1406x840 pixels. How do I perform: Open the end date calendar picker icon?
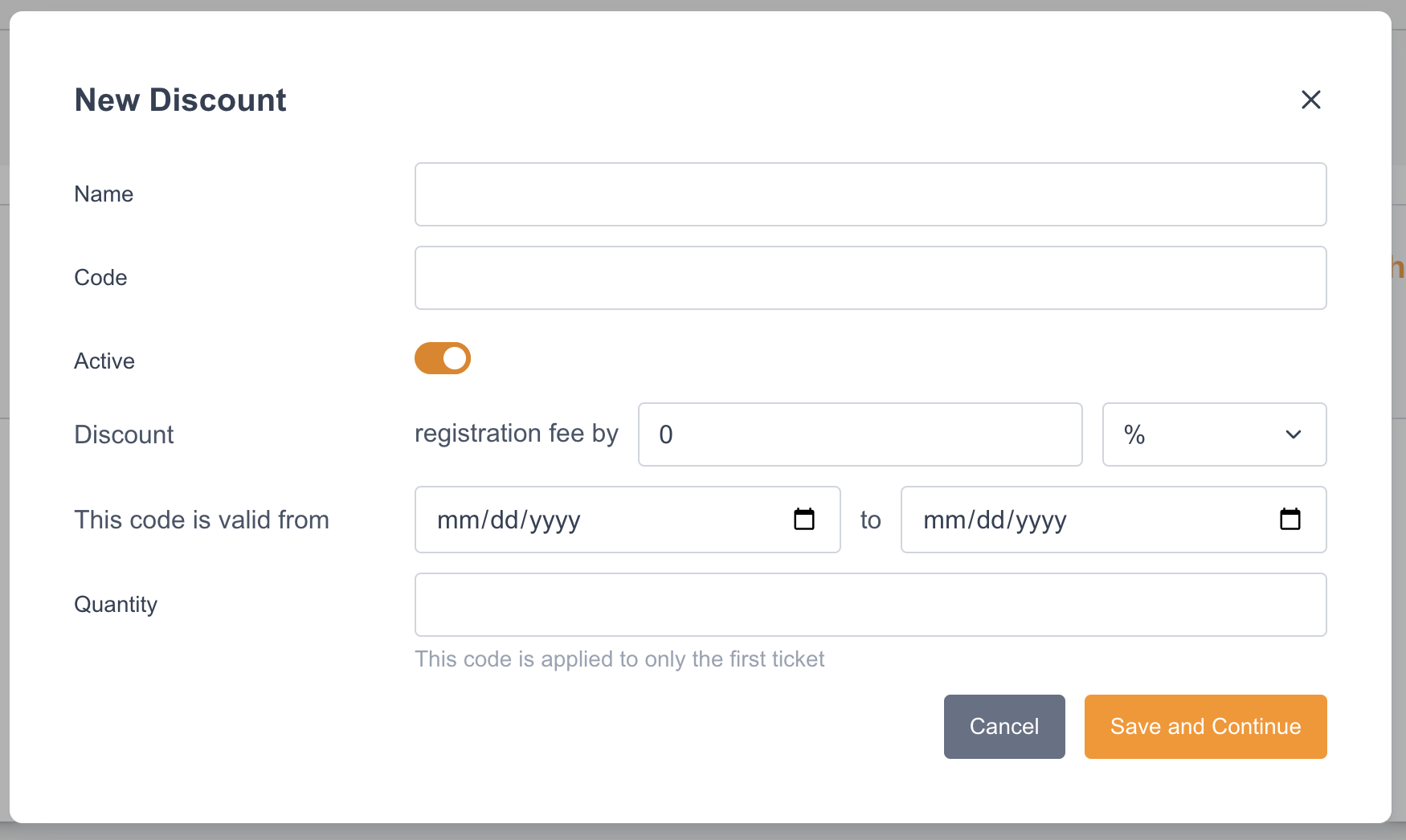click(1290, 520)
